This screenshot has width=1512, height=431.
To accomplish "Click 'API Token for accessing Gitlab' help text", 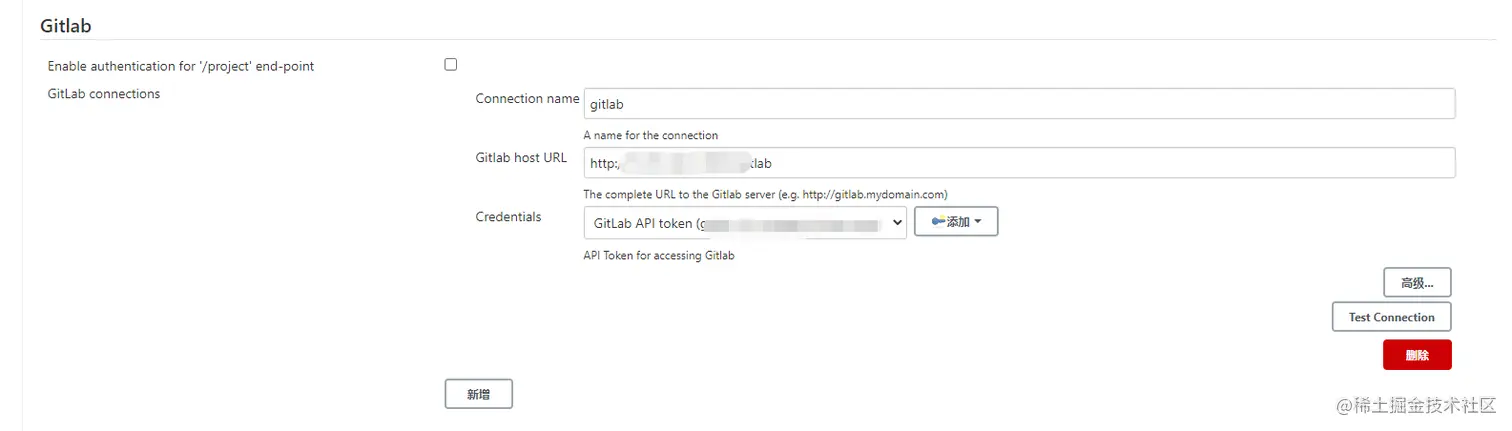I will coord(659,256).
